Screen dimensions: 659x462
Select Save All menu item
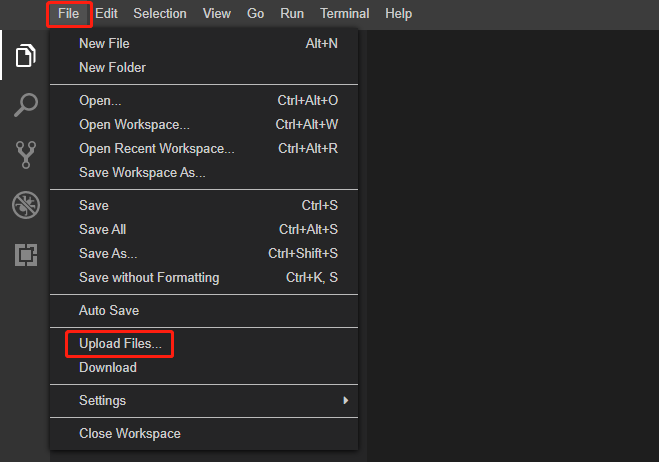click(204, 230)
